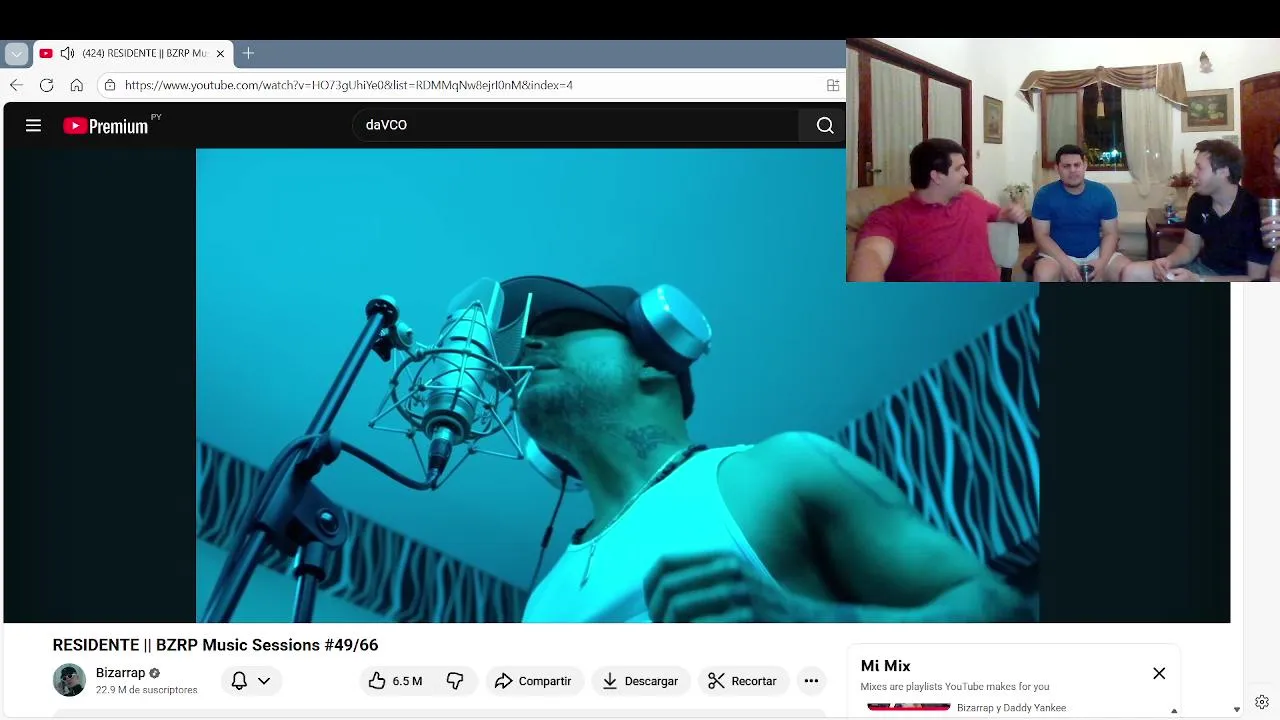
Task: Open YouTube hamburger guide menu
Action: tap(33, 125)
